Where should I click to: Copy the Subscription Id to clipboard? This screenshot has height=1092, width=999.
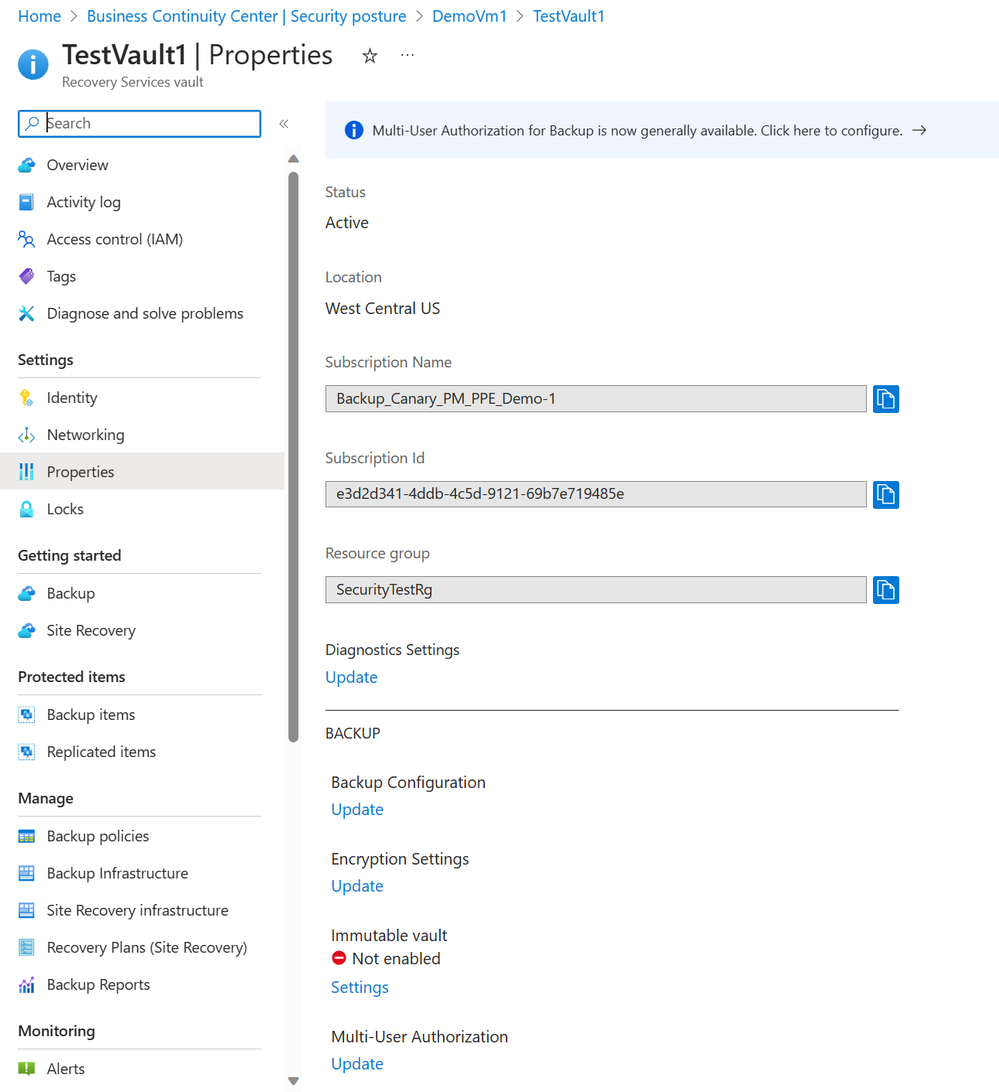885,494
